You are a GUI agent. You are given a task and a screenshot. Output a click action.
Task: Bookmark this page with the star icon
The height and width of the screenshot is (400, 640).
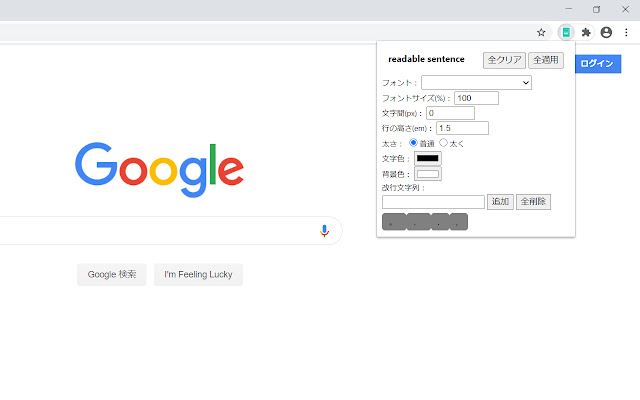click(541, 32)
